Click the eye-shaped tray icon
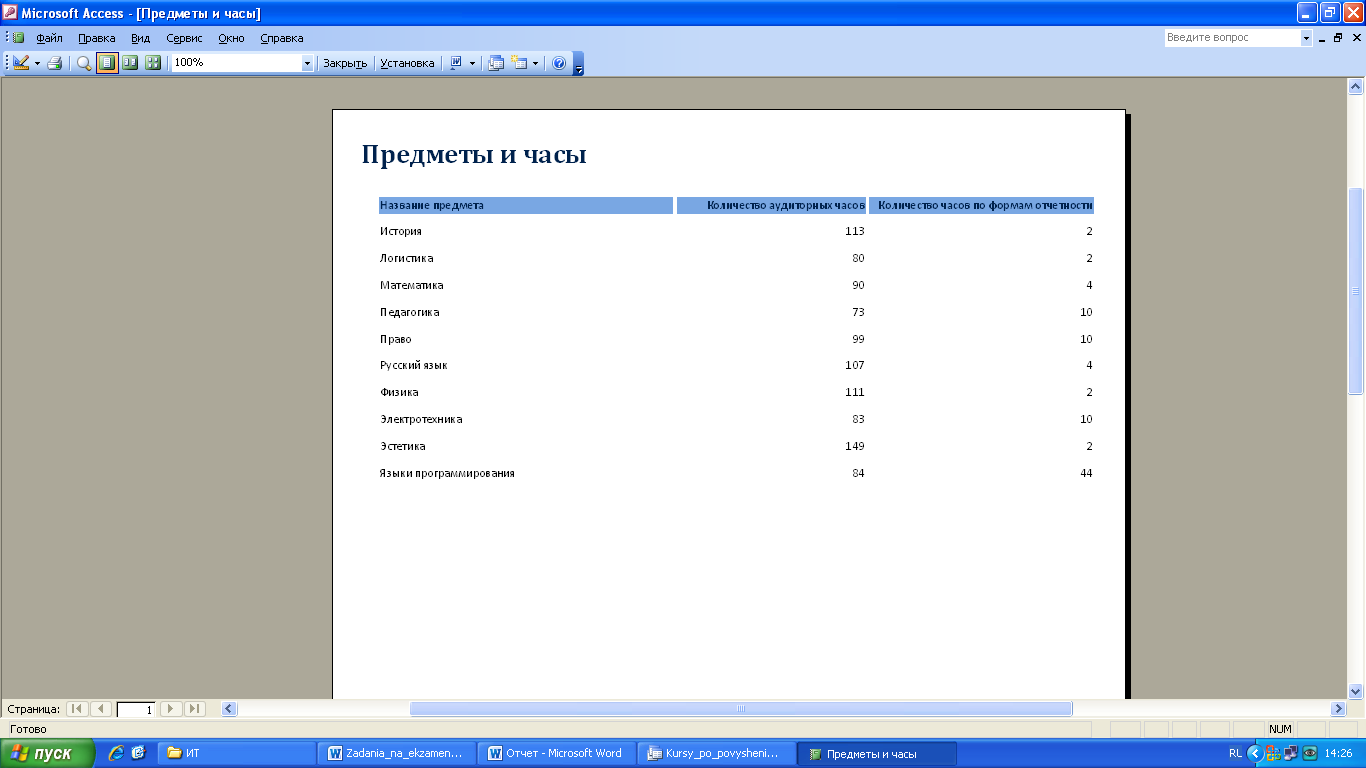This screenshot has height=768, width=1366. 1309,754
